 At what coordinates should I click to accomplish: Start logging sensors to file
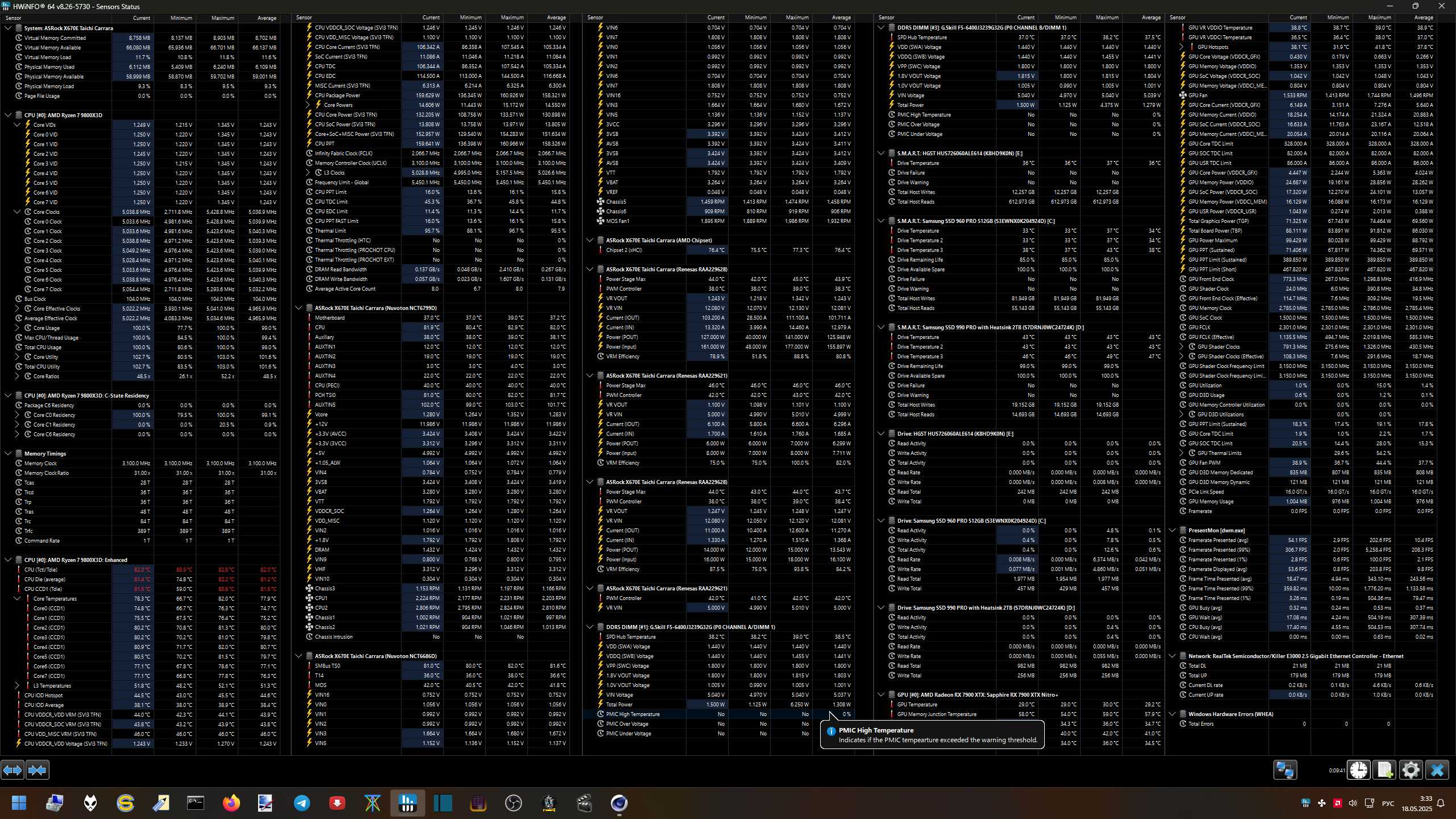pos(1384,770)
